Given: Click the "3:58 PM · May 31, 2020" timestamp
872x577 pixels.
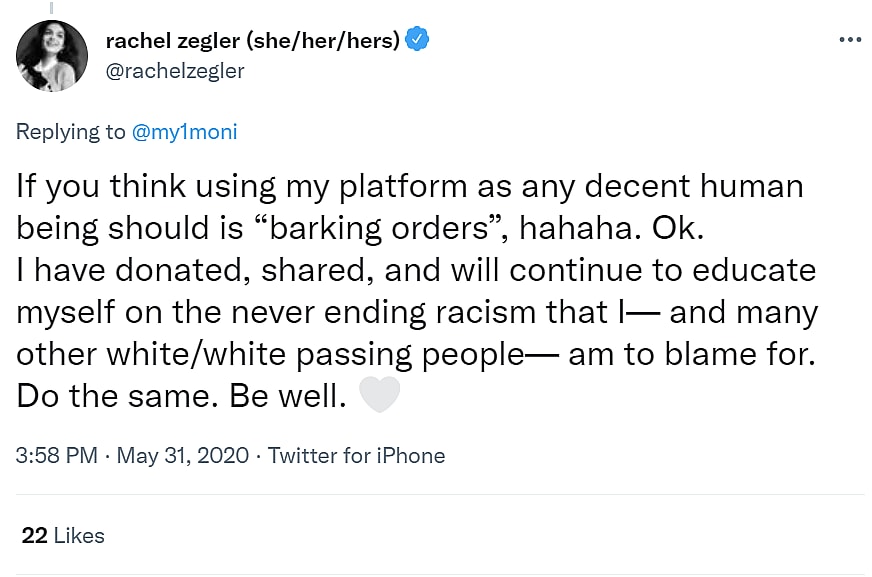Looking at the screenshot, I should pos(132,456).
